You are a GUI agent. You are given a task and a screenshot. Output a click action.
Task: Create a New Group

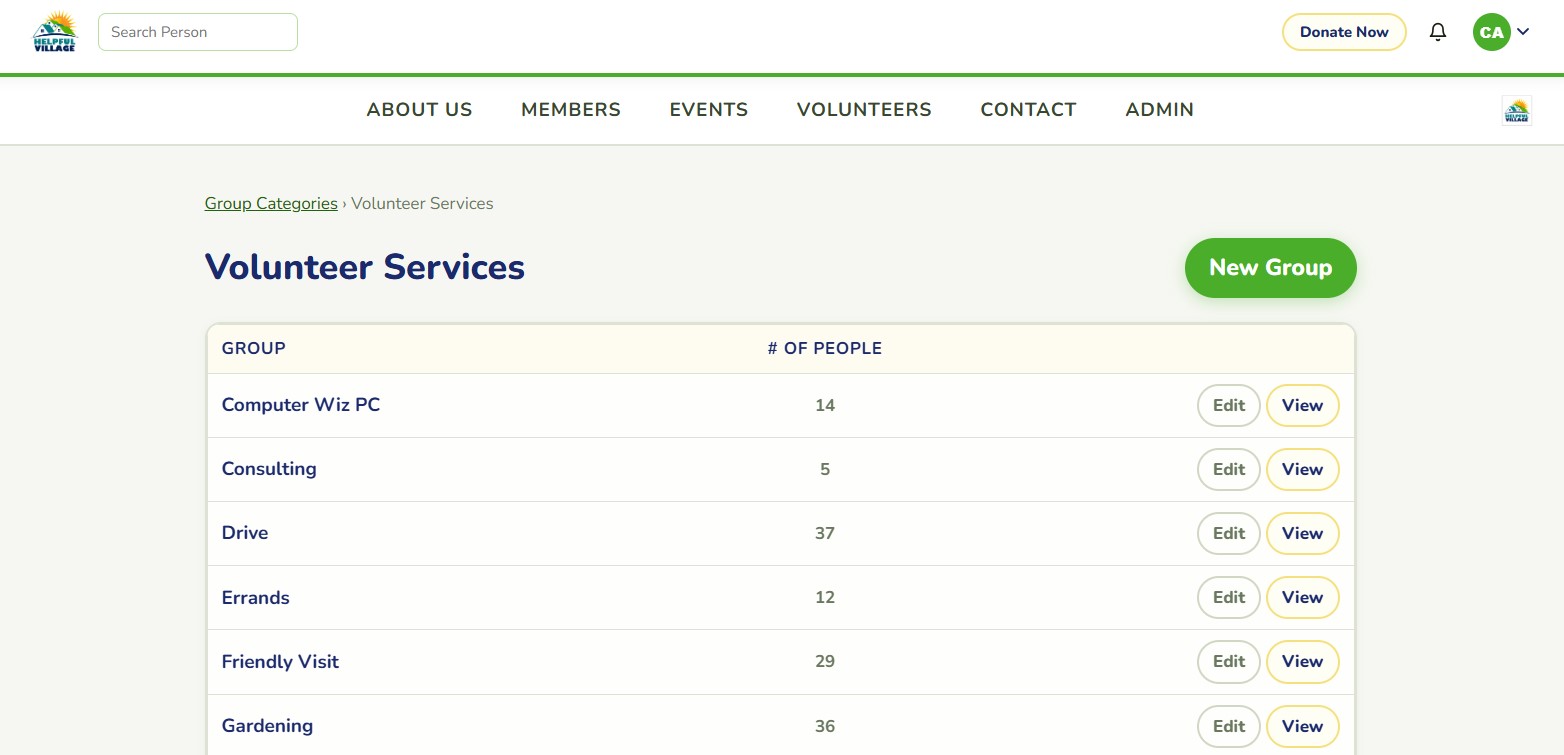point(1270,268)
